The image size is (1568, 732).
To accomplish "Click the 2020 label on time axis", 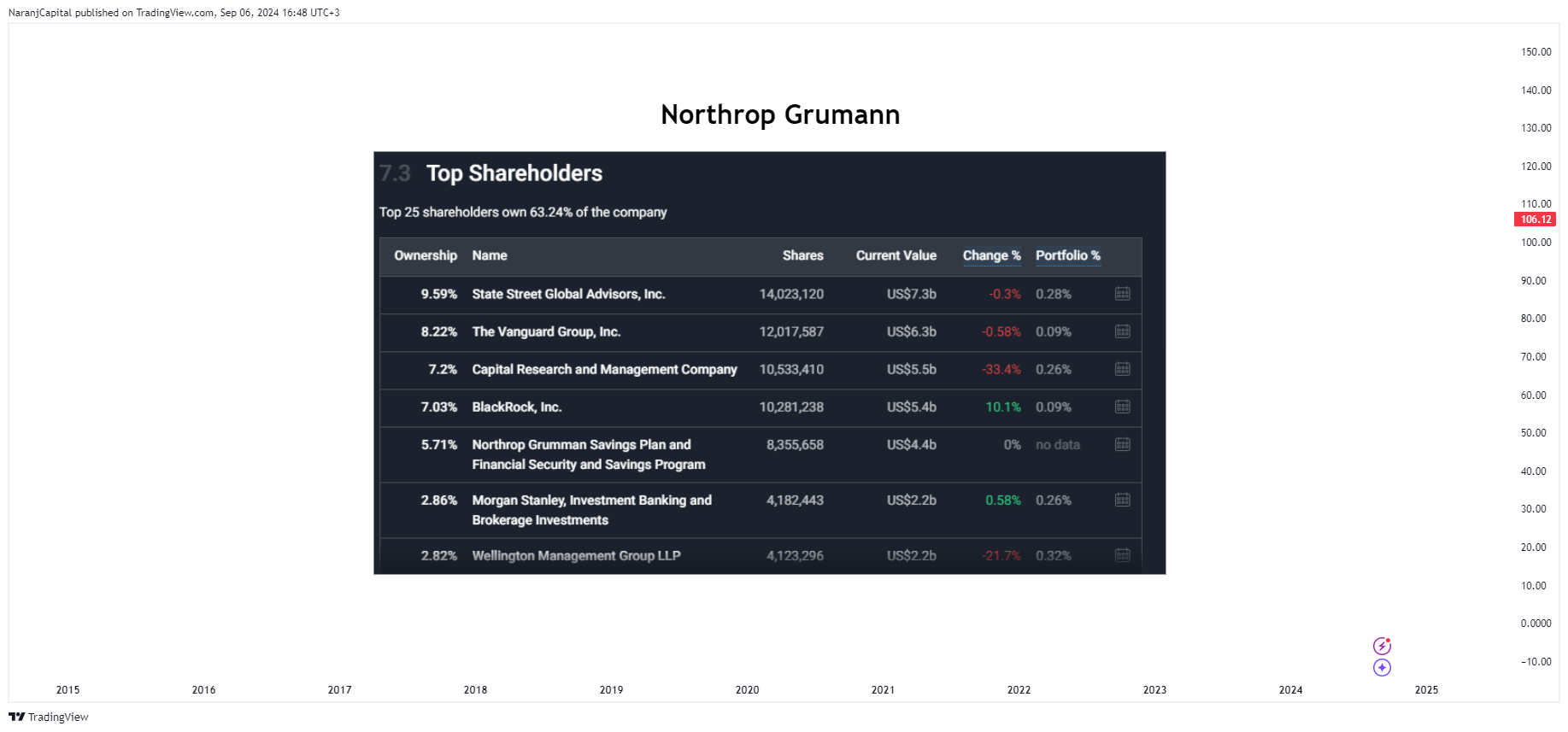I will [747, 689].
